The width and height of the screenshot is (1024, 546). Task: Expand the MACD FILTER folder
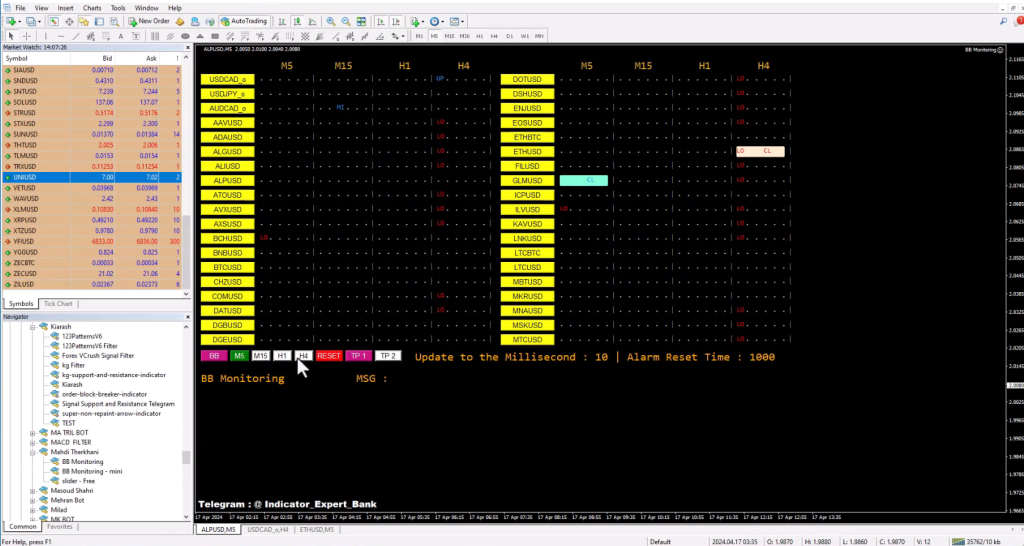click(x=33, y=442)
